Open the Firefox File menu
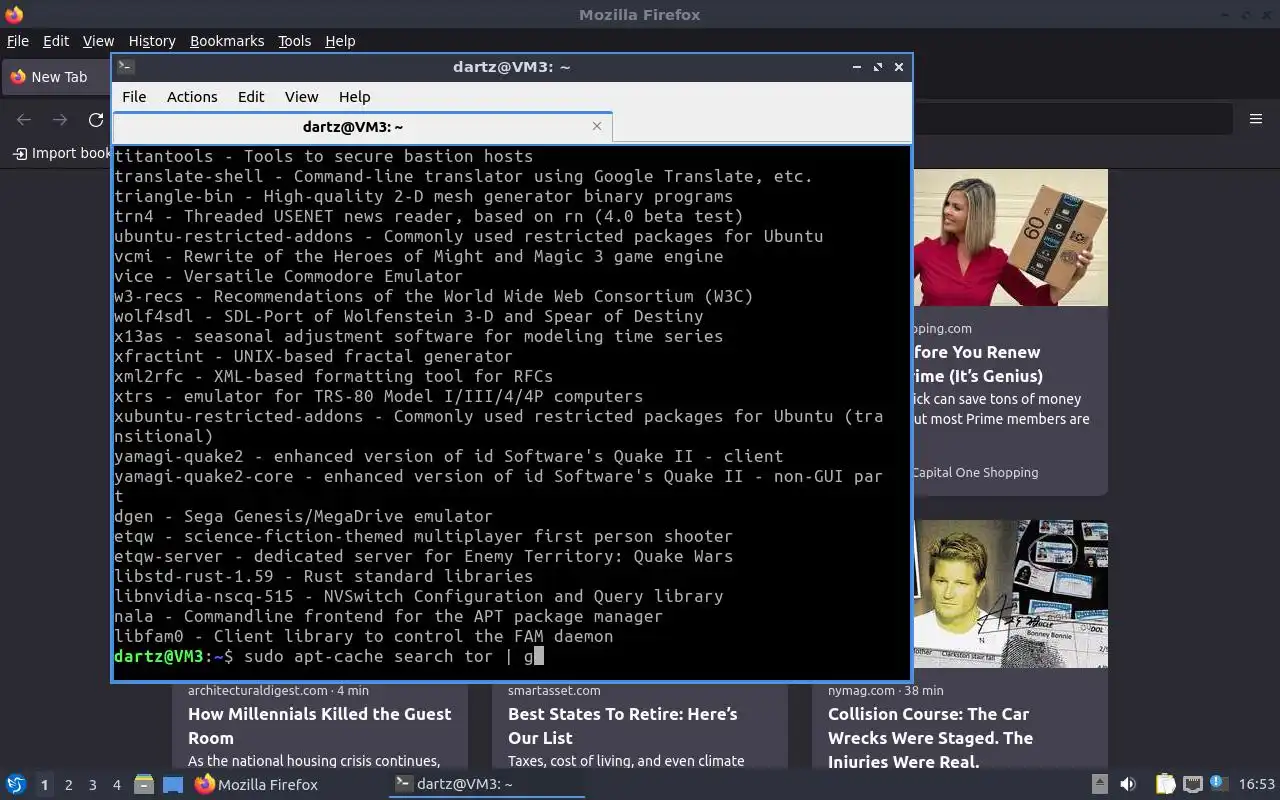This screenshot has height=800, width=1280. [x=18, y=41]
